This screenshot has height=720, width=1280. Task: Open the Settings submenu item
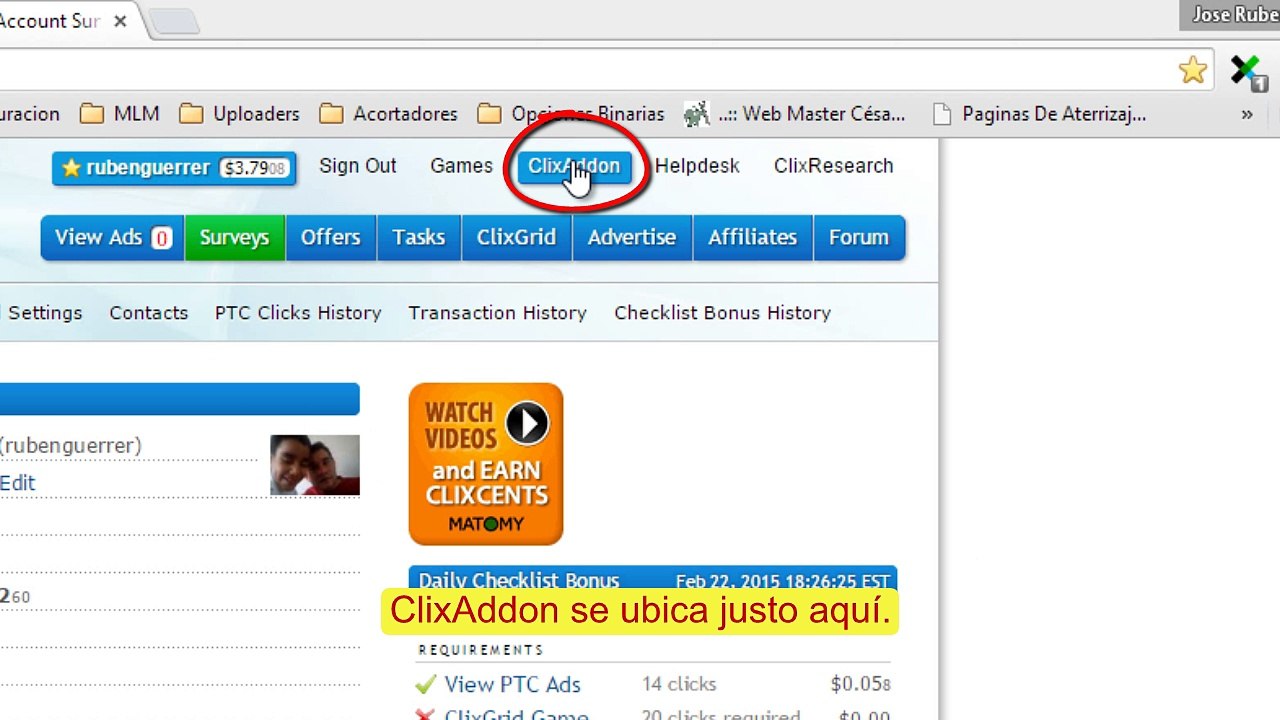pos(45,313)
